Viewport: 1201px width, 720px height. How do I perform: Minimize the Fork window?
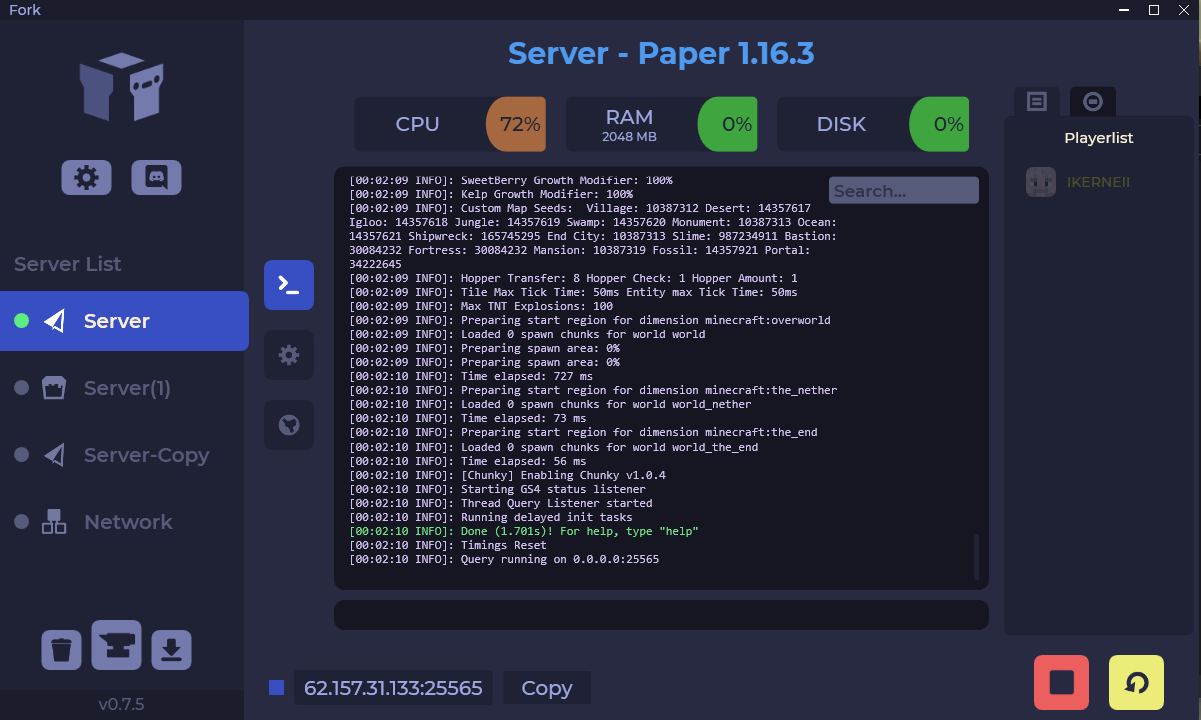[x=1126, y=10]
